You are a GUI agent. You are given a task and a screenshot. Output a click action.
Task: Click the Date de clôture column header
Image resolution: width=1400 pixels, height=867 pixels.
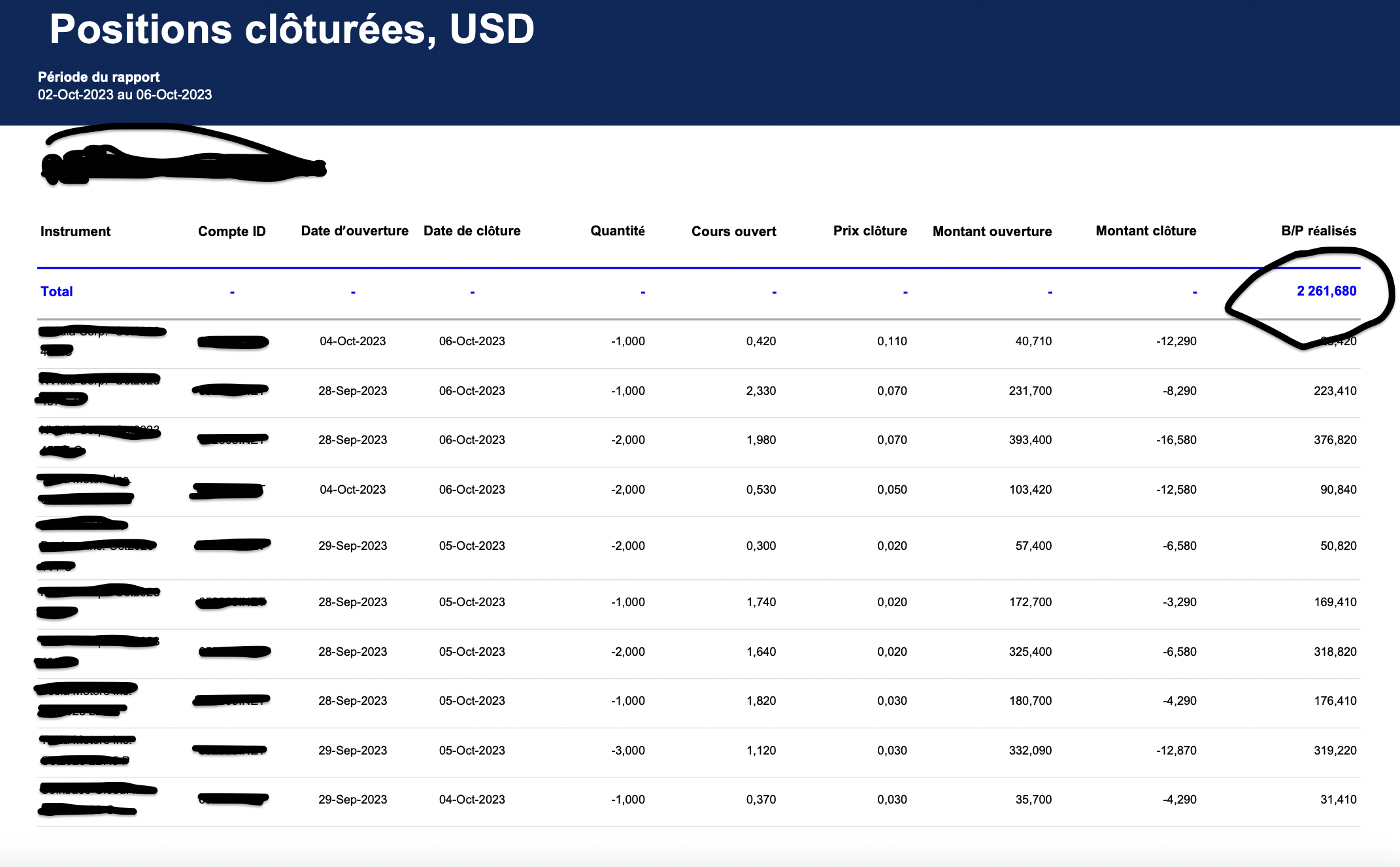[x=472, y=231]
